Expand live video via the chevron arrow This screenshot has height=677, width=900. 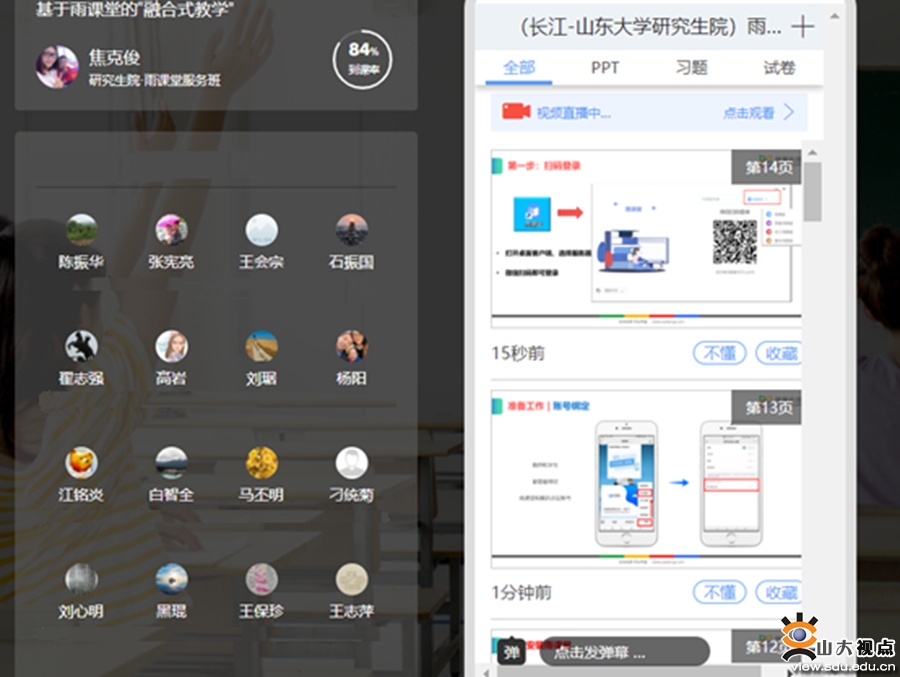[789, 112]
